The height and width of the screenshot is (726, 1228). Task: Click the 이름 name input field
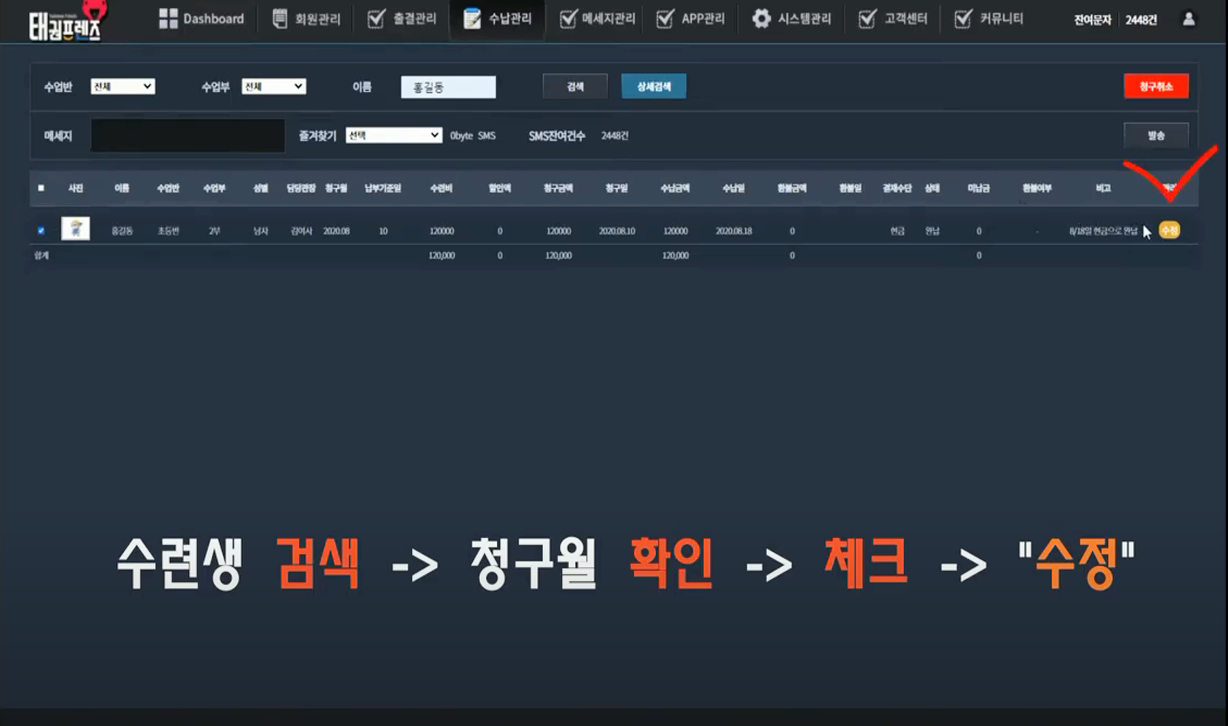tap(448, 88)
